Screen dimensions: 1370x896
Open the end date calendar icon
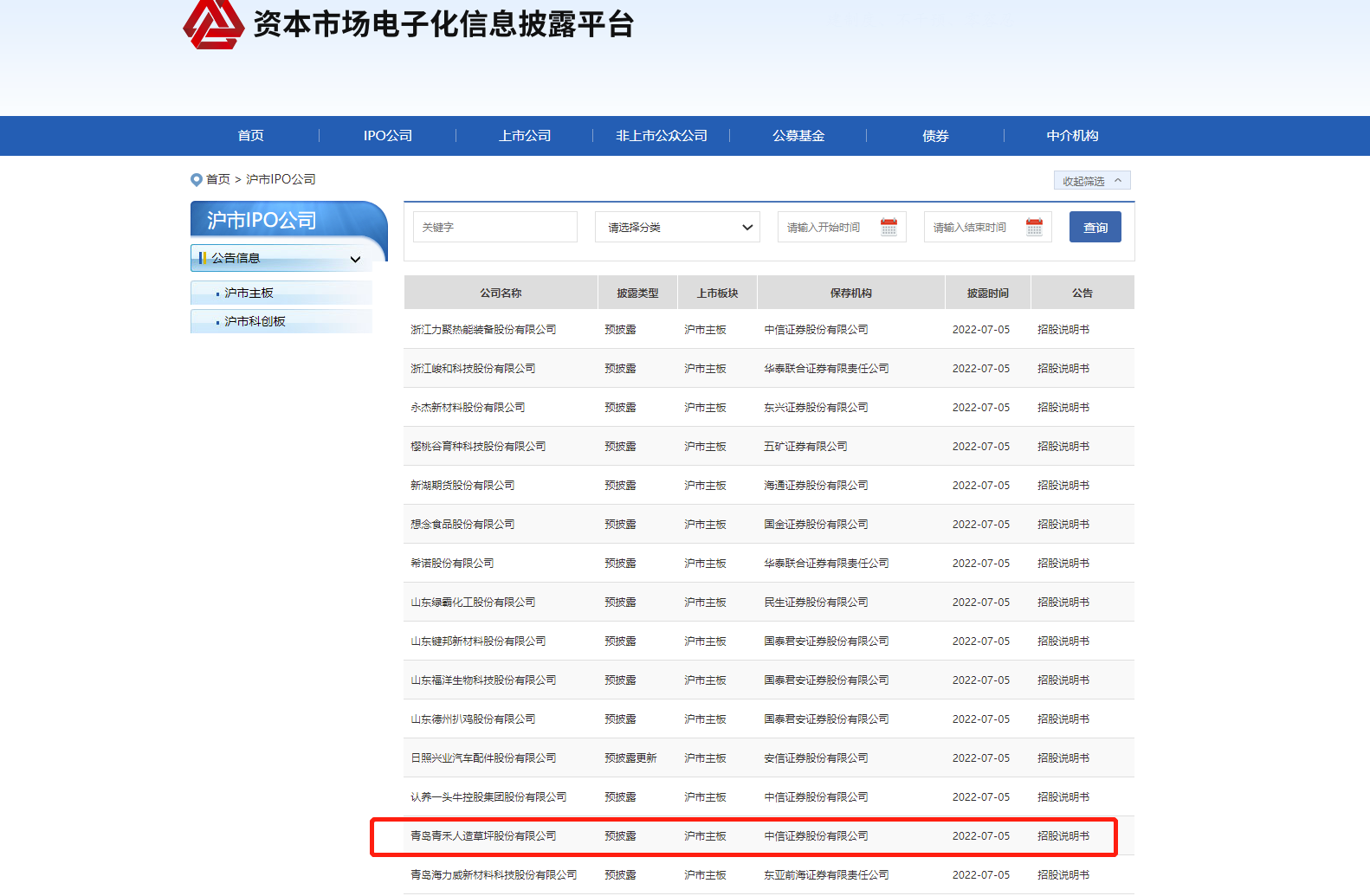[x=1034, y=227]
